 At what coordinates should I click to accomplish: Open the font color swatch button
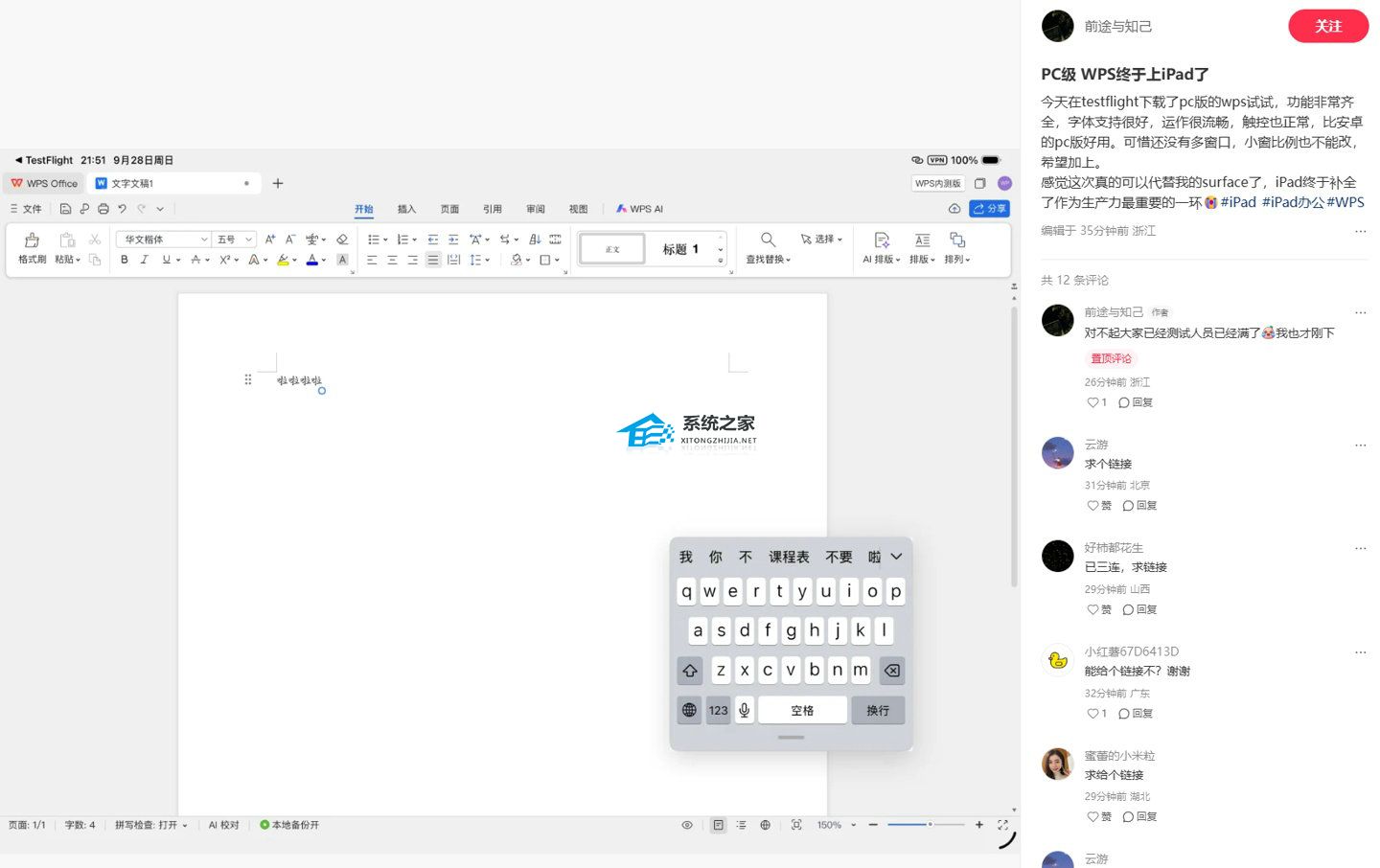click(x=311, y=260)
